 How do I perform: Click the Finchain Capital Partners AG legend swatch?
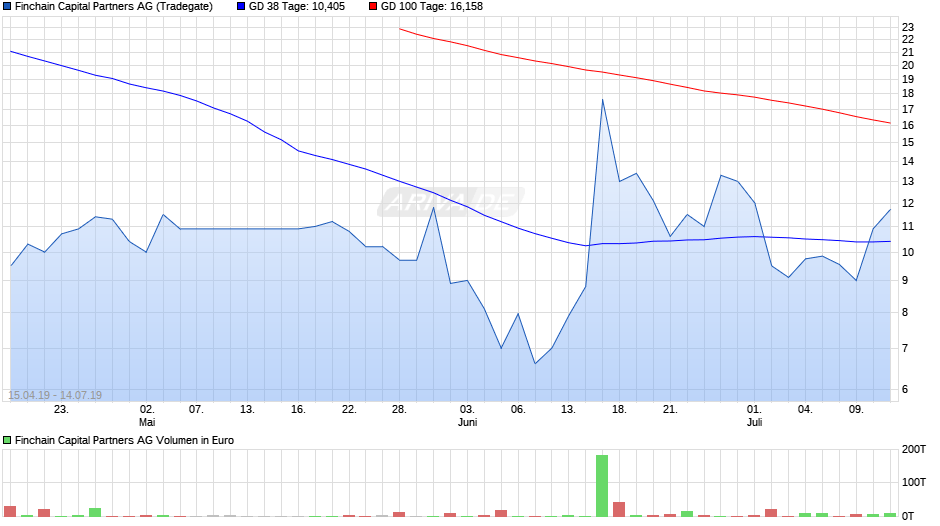pos(7,7)
